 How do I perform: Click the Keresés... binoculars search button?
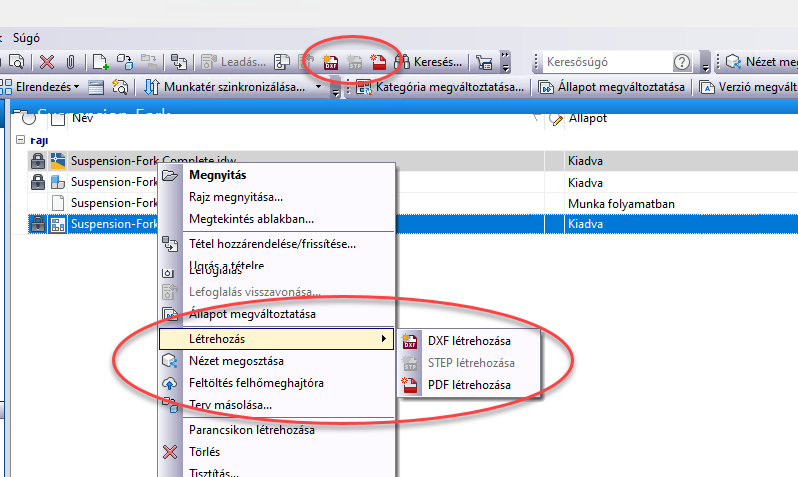(x=428, y=62)
